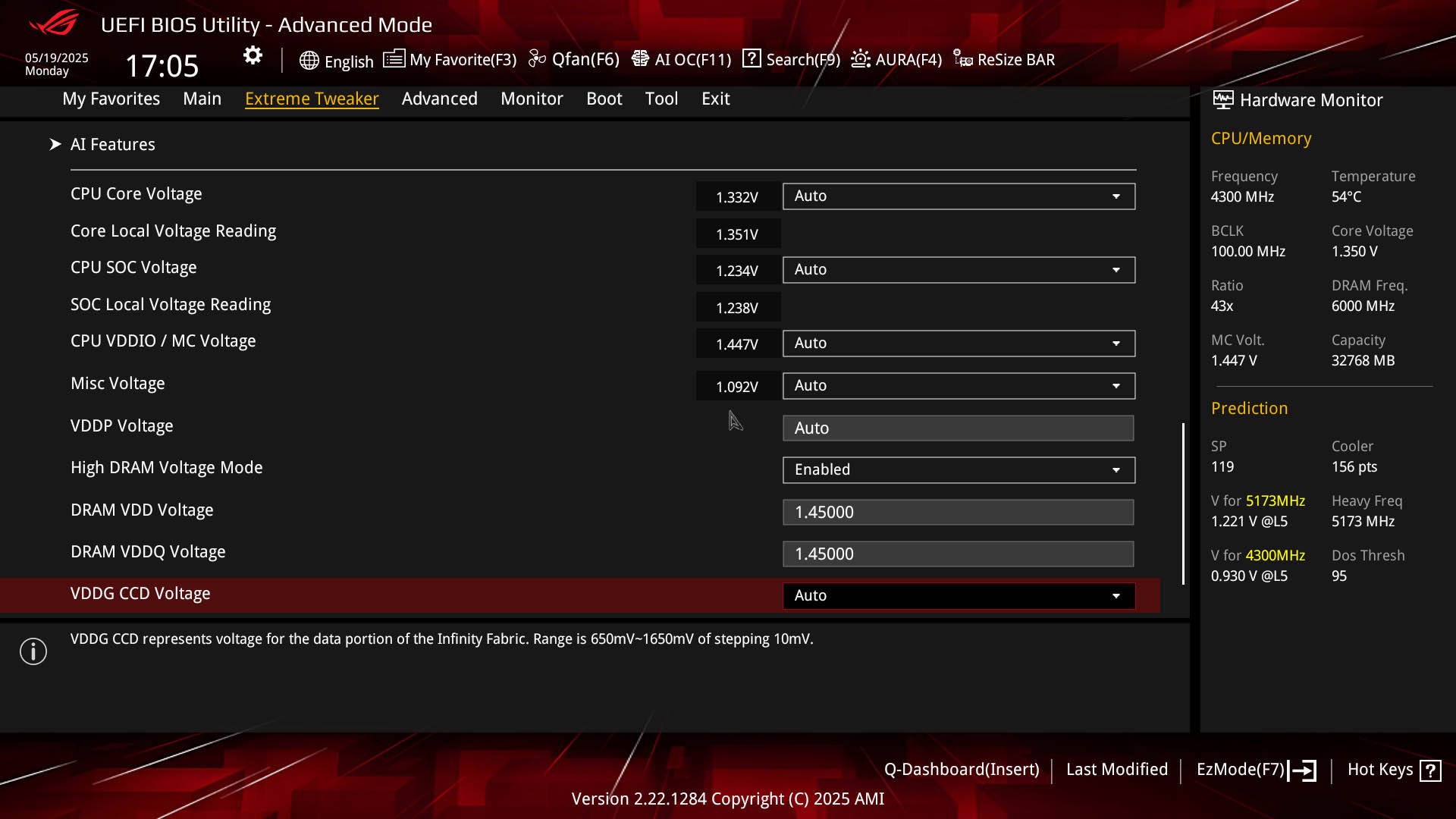Open the Exit tab

(x=715, y=99)
